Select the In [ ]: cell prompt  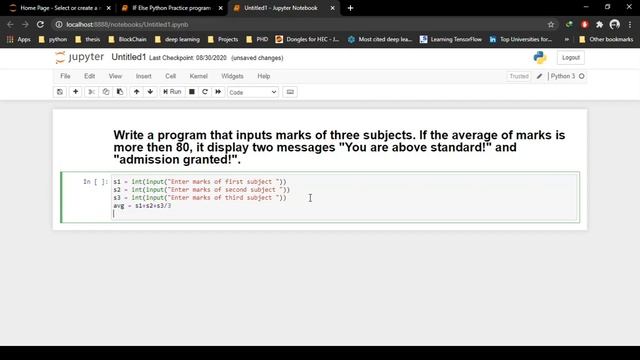pyautogui.click(x=96, y=182)
